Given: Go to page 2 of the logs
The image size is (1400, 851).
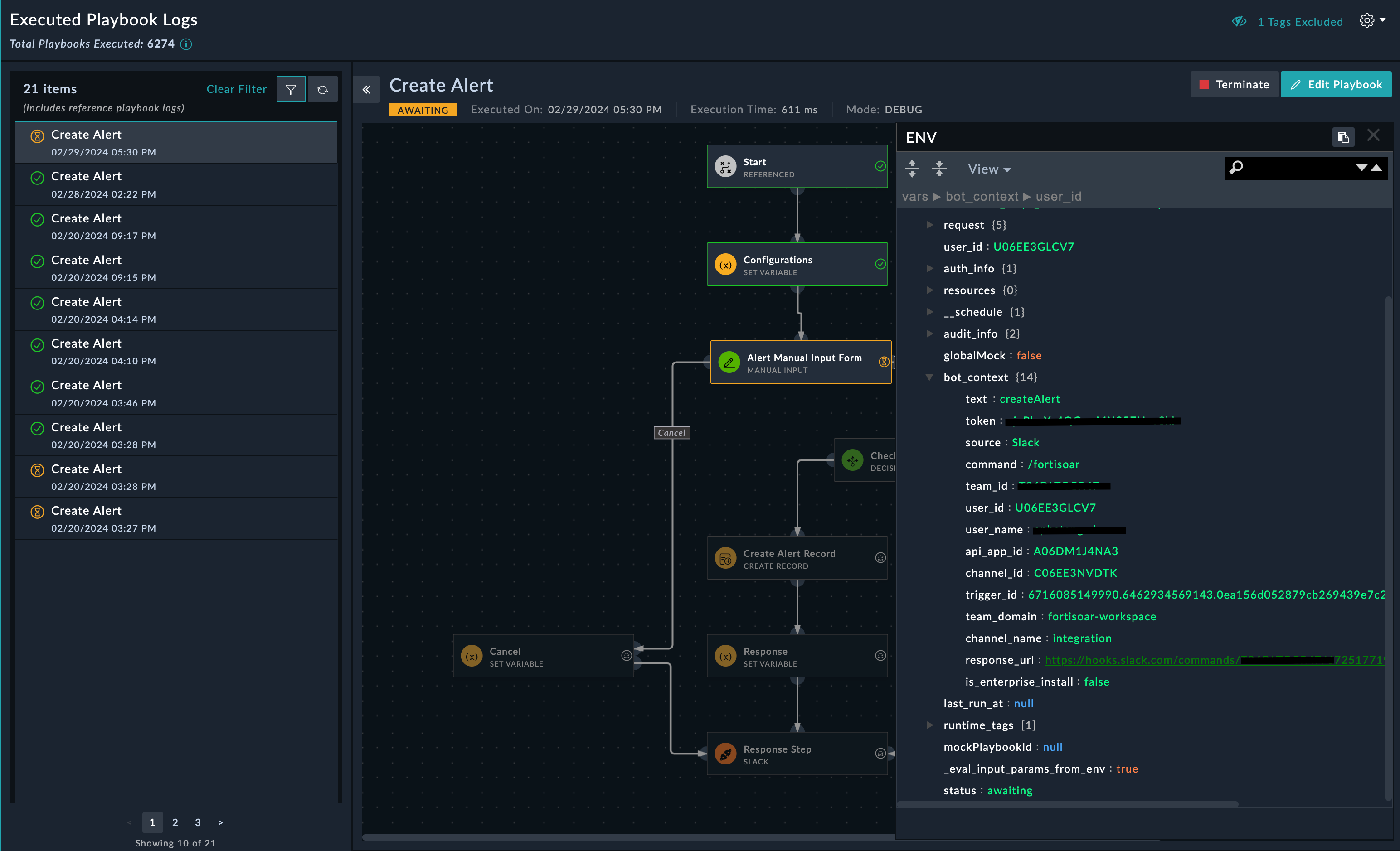Looking at the screenshot, I should [175, 822].
